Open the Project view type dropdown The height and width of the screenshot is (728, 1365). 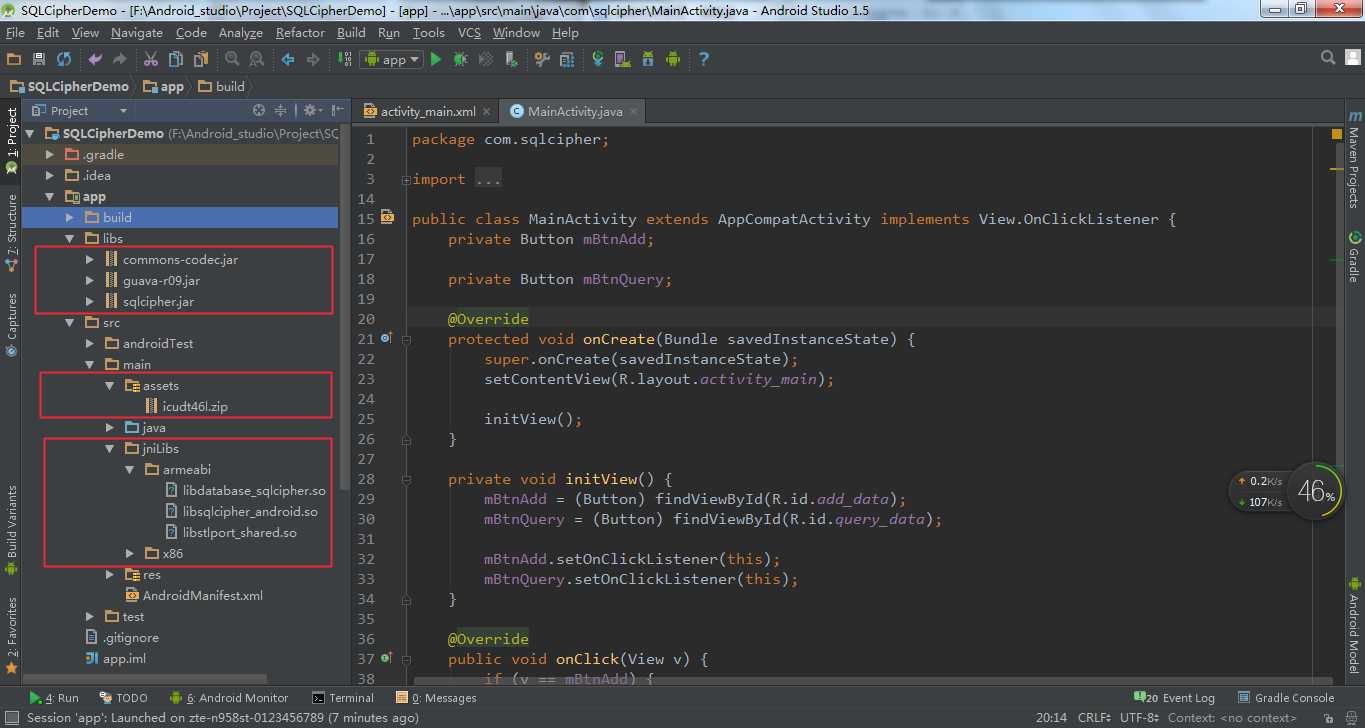pos(81,111)
